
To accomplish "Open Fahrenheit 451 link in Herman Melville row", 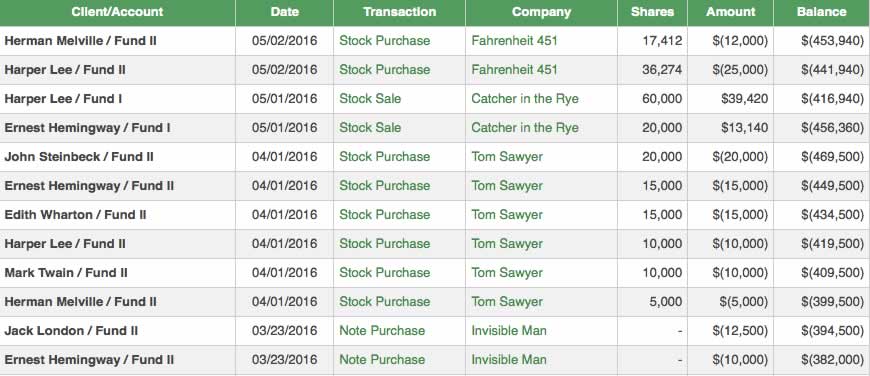I will click(x=514, y=40).
